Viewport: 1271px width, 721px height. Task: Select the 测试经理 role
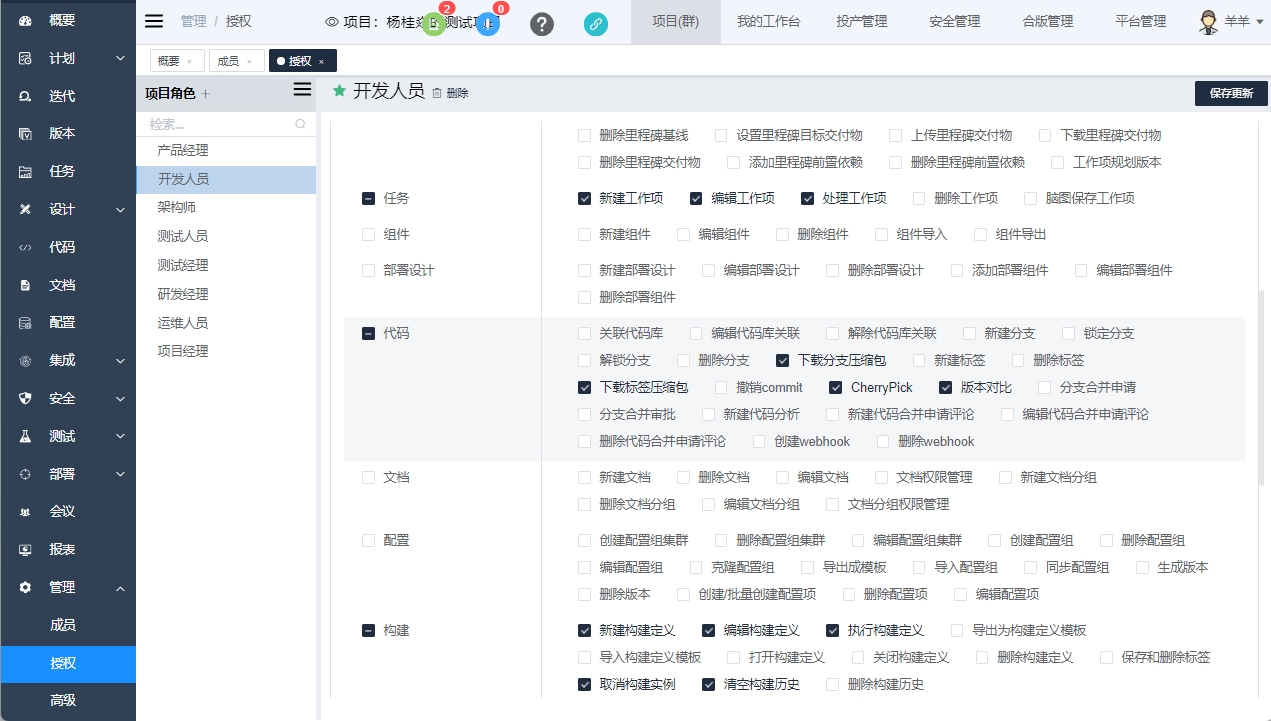[x=183, y=265]
